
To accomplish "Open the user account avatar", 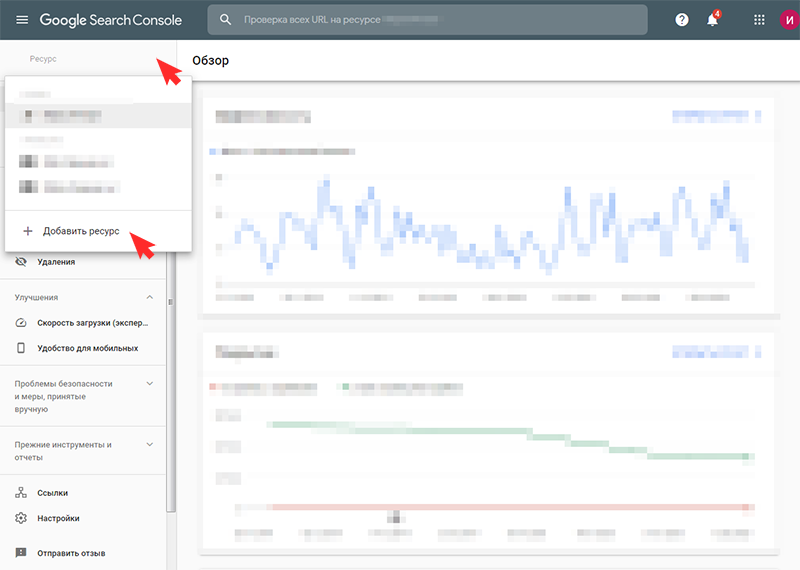I will (789, 20).
